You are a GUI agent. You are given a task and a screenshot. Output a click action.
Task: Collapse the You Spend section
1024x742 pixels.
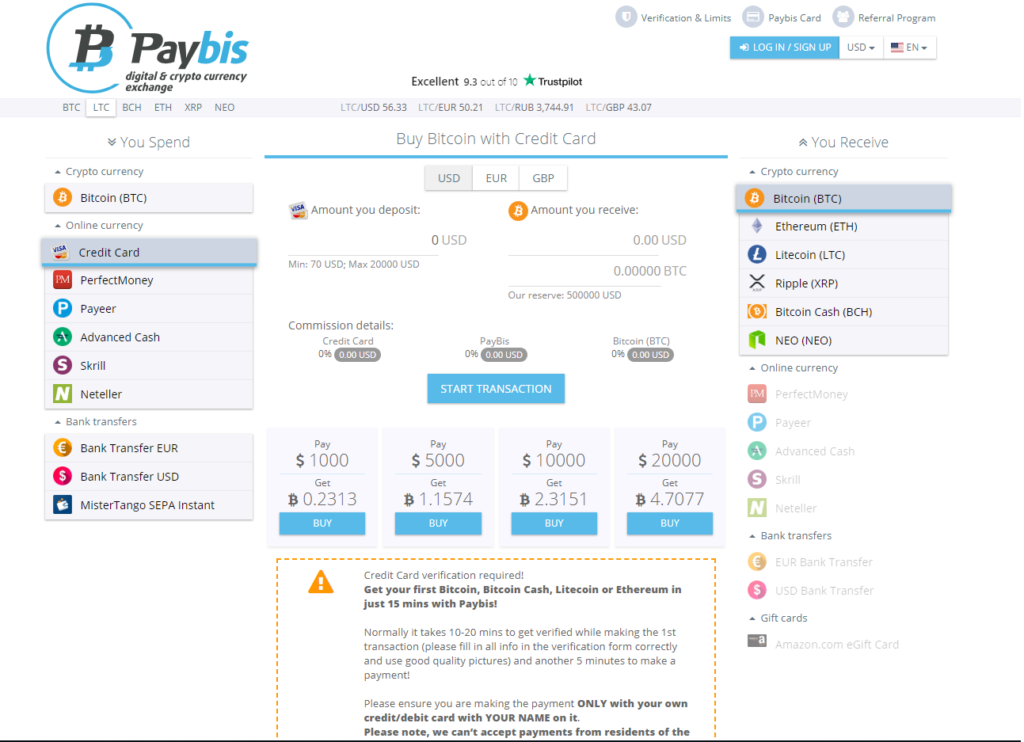click(113, 142)
